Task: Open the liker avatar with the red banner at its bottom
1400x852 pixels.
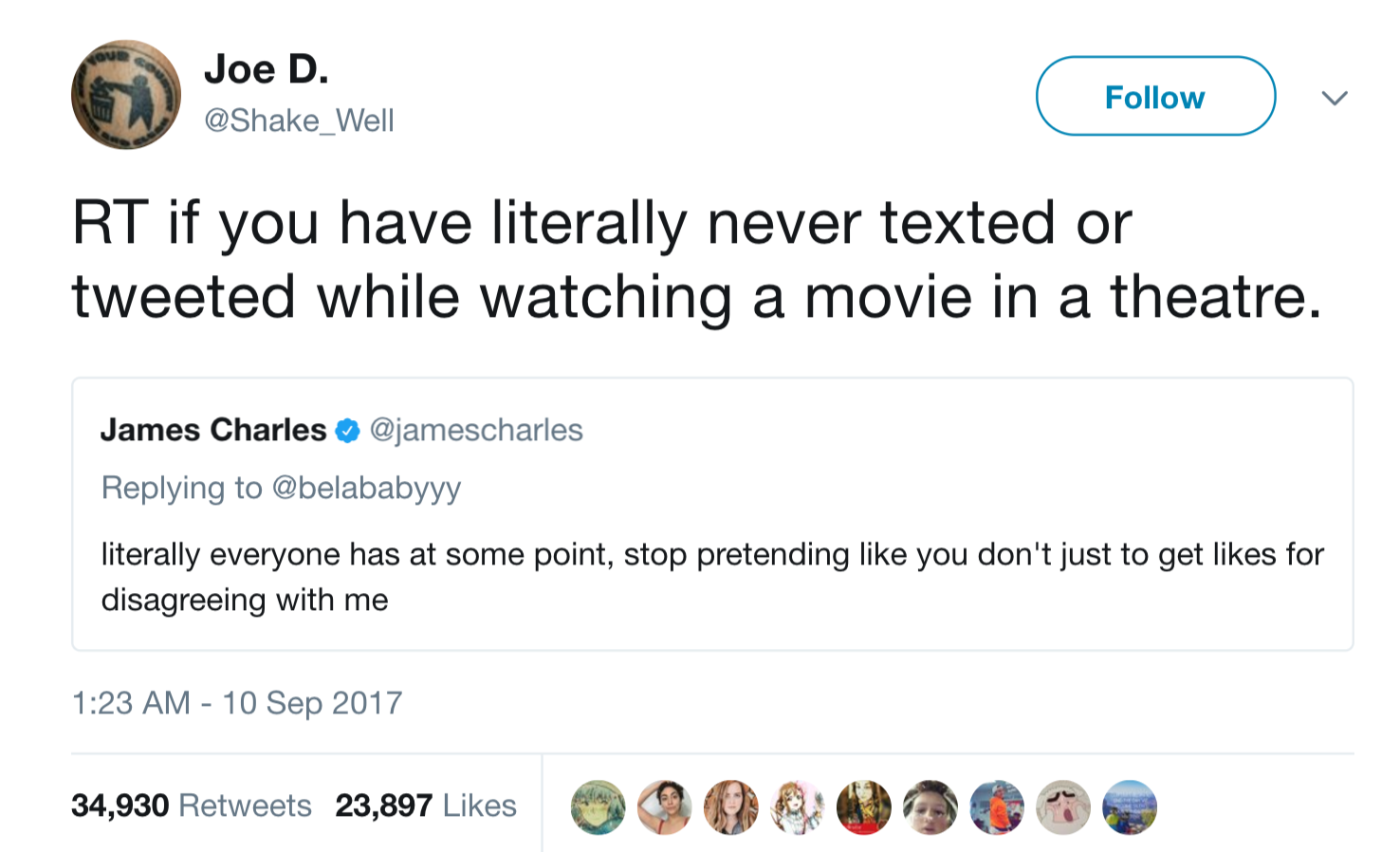Action: (x=863, y=807)
